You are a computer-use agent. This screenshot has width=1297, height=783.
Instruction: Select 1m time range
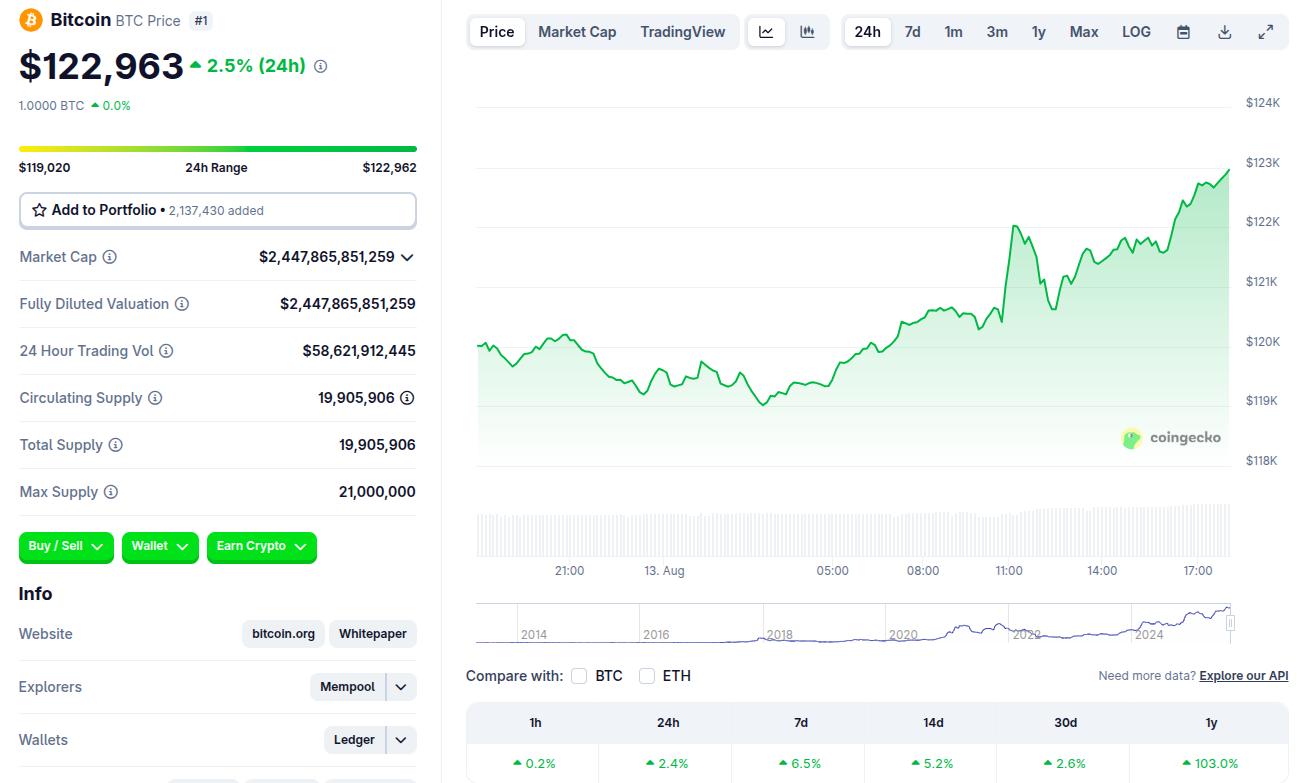[x=954, y=32]
